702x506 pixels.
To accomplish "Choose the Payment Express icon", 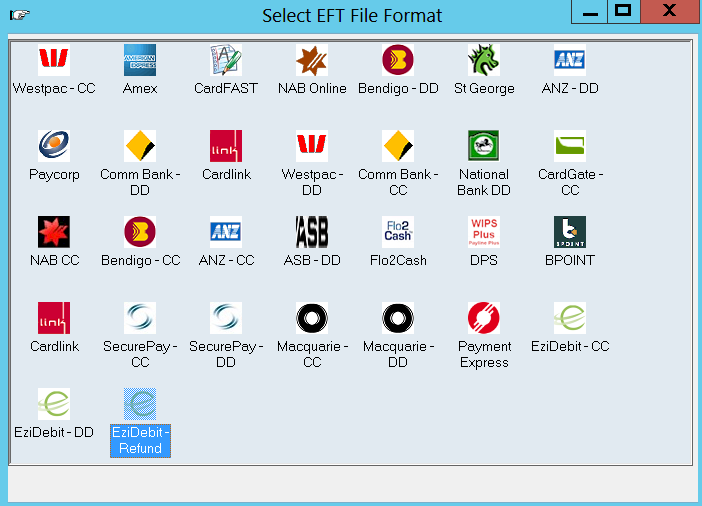I will tap(484, 318).
